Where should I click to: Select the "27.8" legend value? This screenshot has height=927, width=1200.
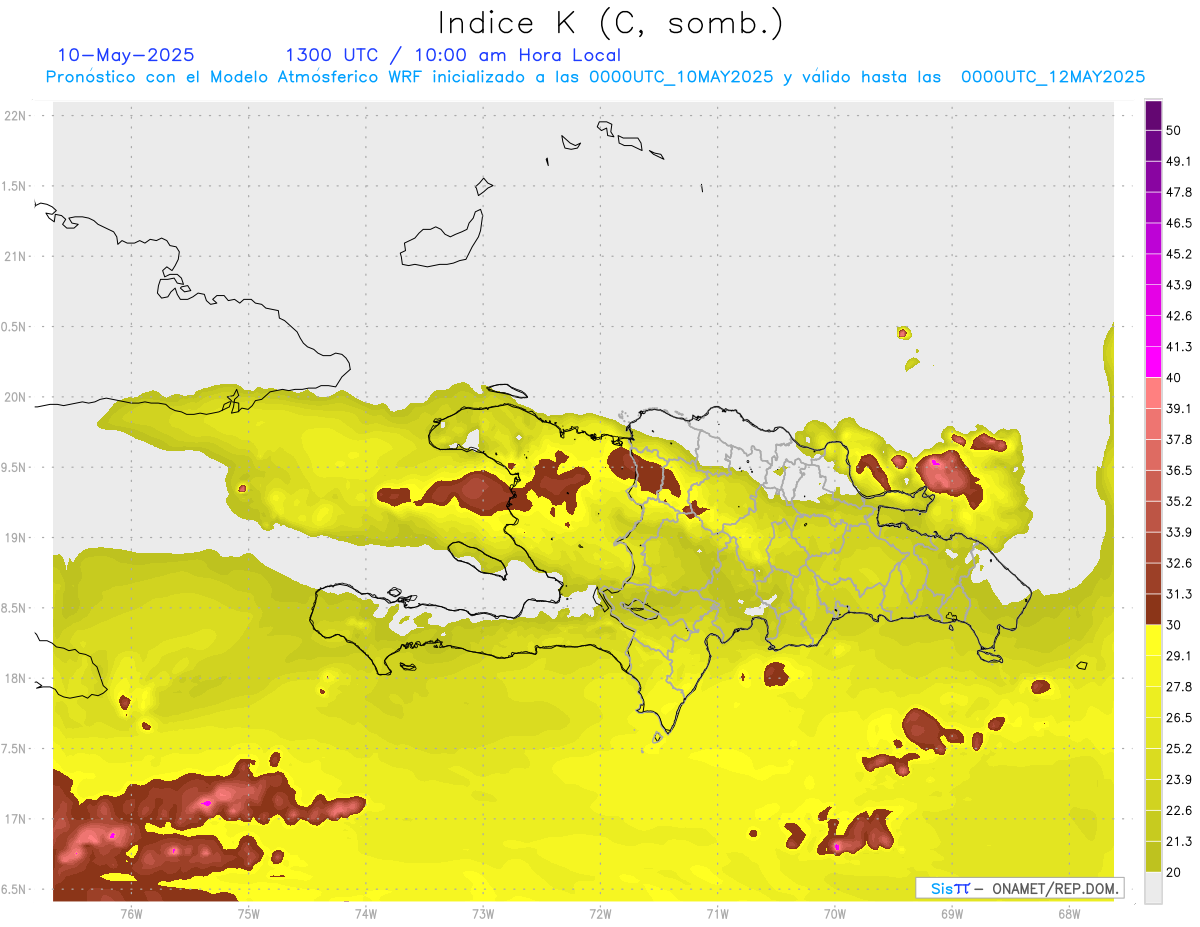[x=1179, y=687]
